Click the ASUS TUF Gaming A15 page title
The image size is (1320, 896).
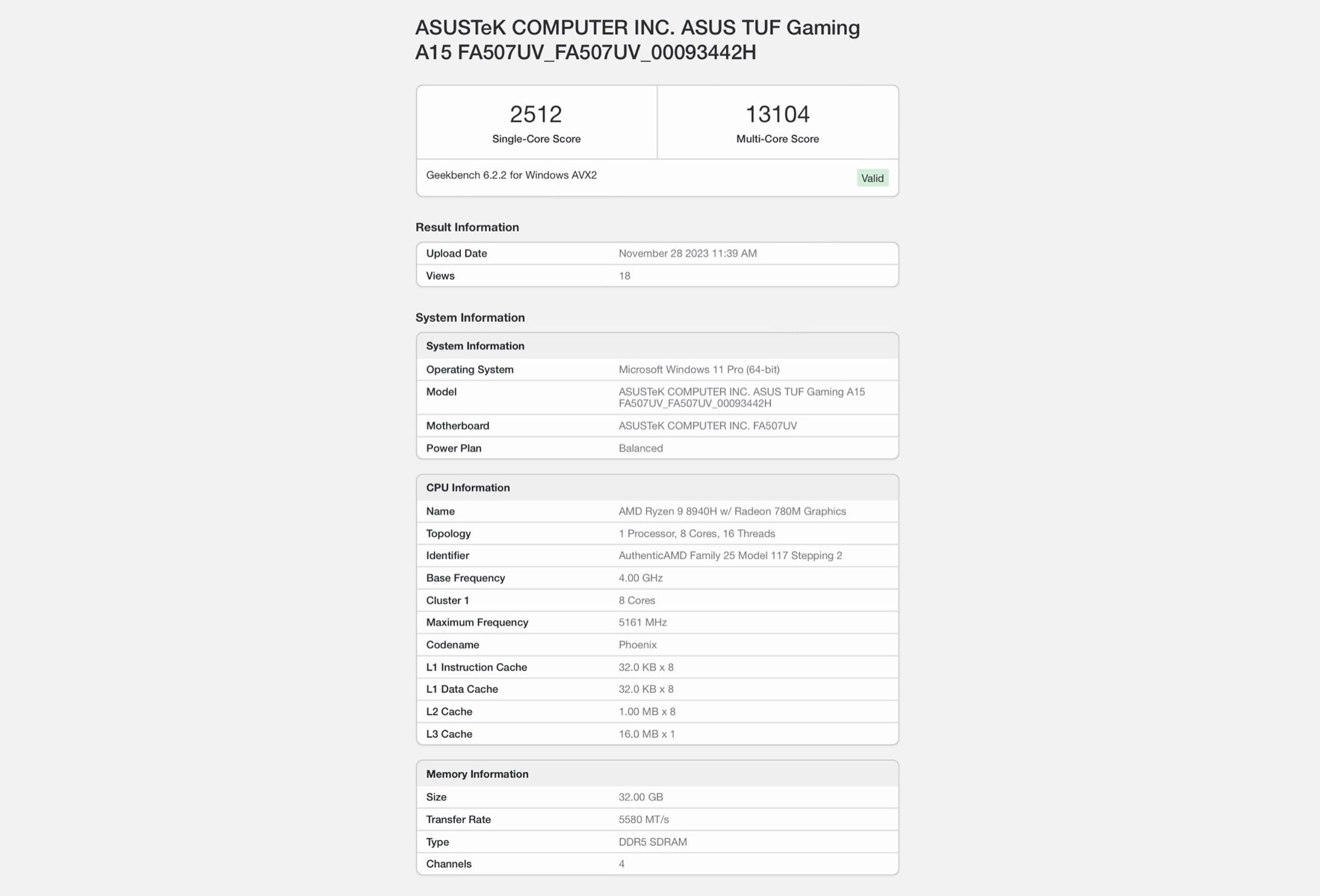coord(637,40)
